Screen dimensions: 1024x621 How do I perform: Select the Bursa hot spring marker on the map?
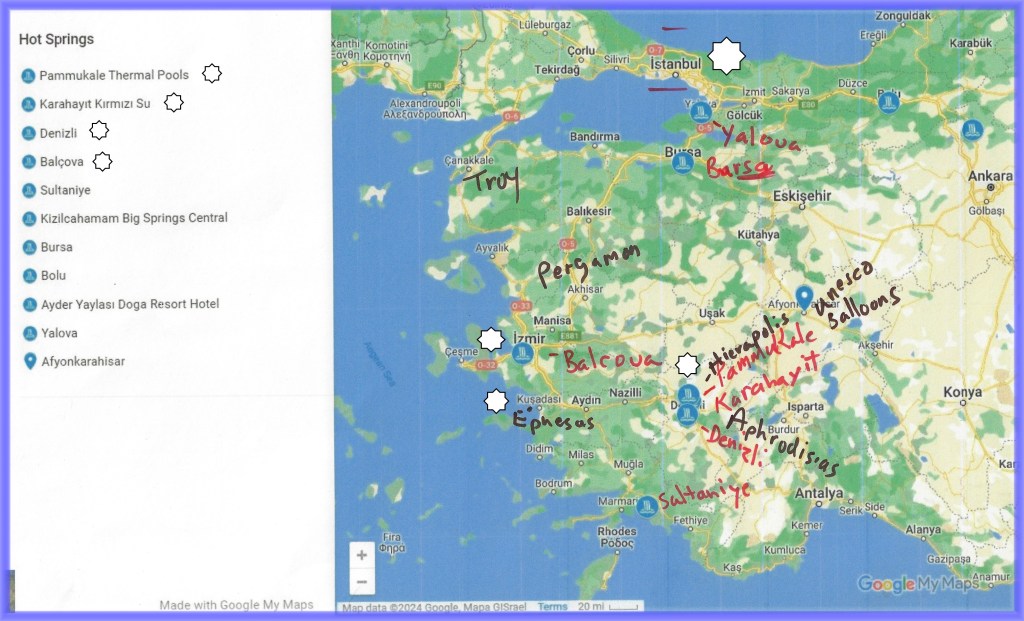682,161
